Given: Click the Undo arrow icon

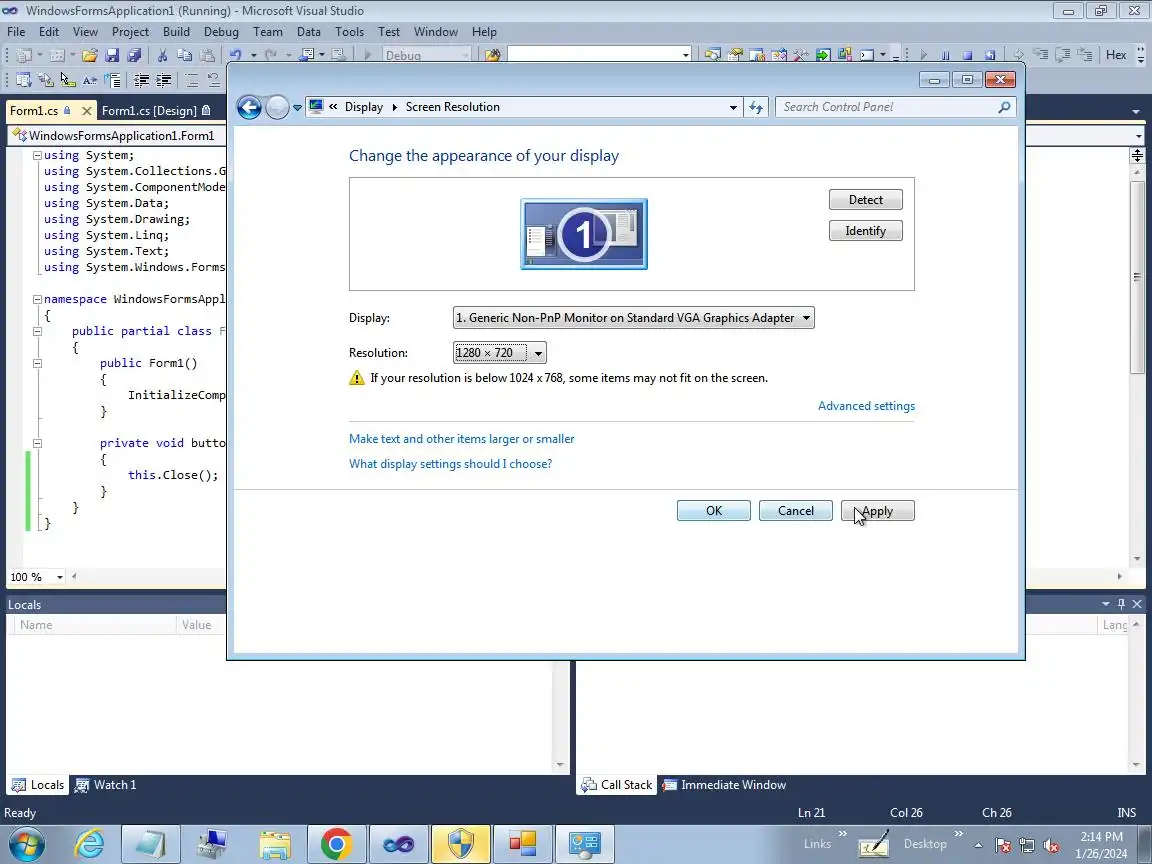Looking at the screenshot, I should (235, 55).
